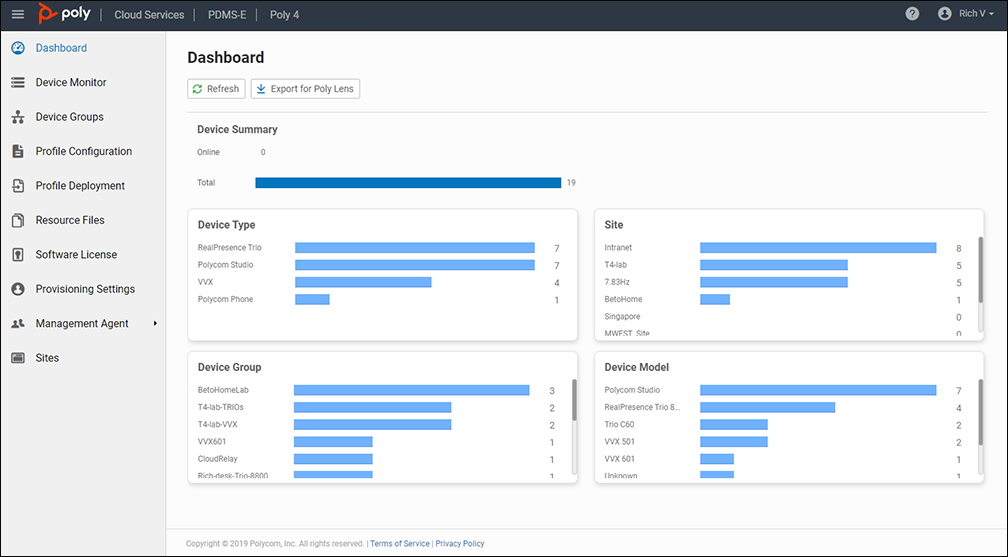This screenshot has width=1008, height=557.
Task: Click the Profile Configuration document icon
Action: (x=18, y=151)
